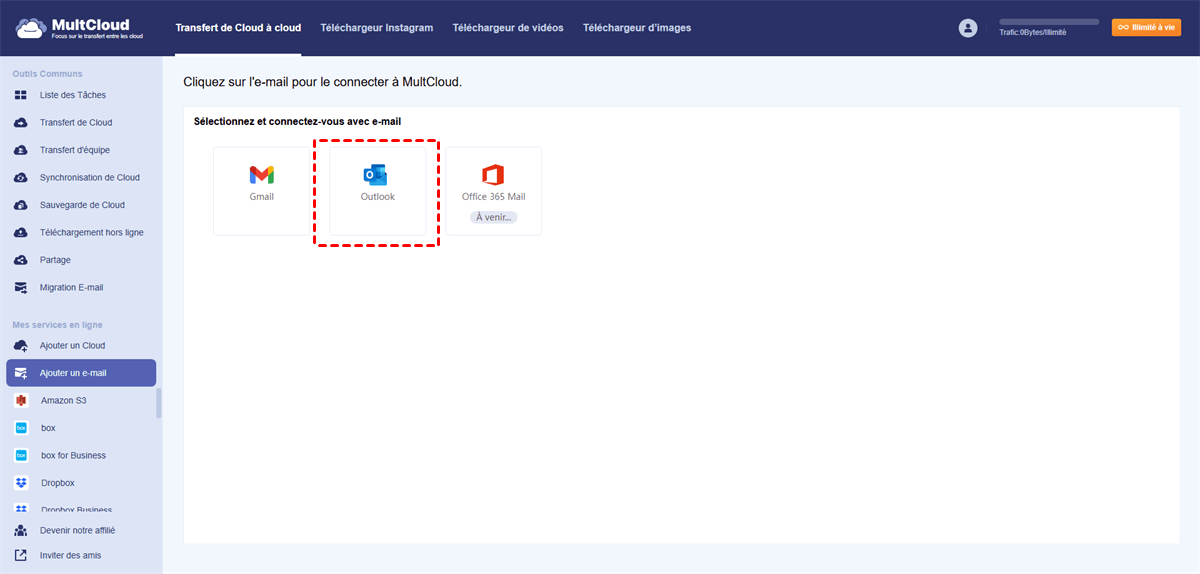
Task: Open the user account avatar
Action: (967, 28)
